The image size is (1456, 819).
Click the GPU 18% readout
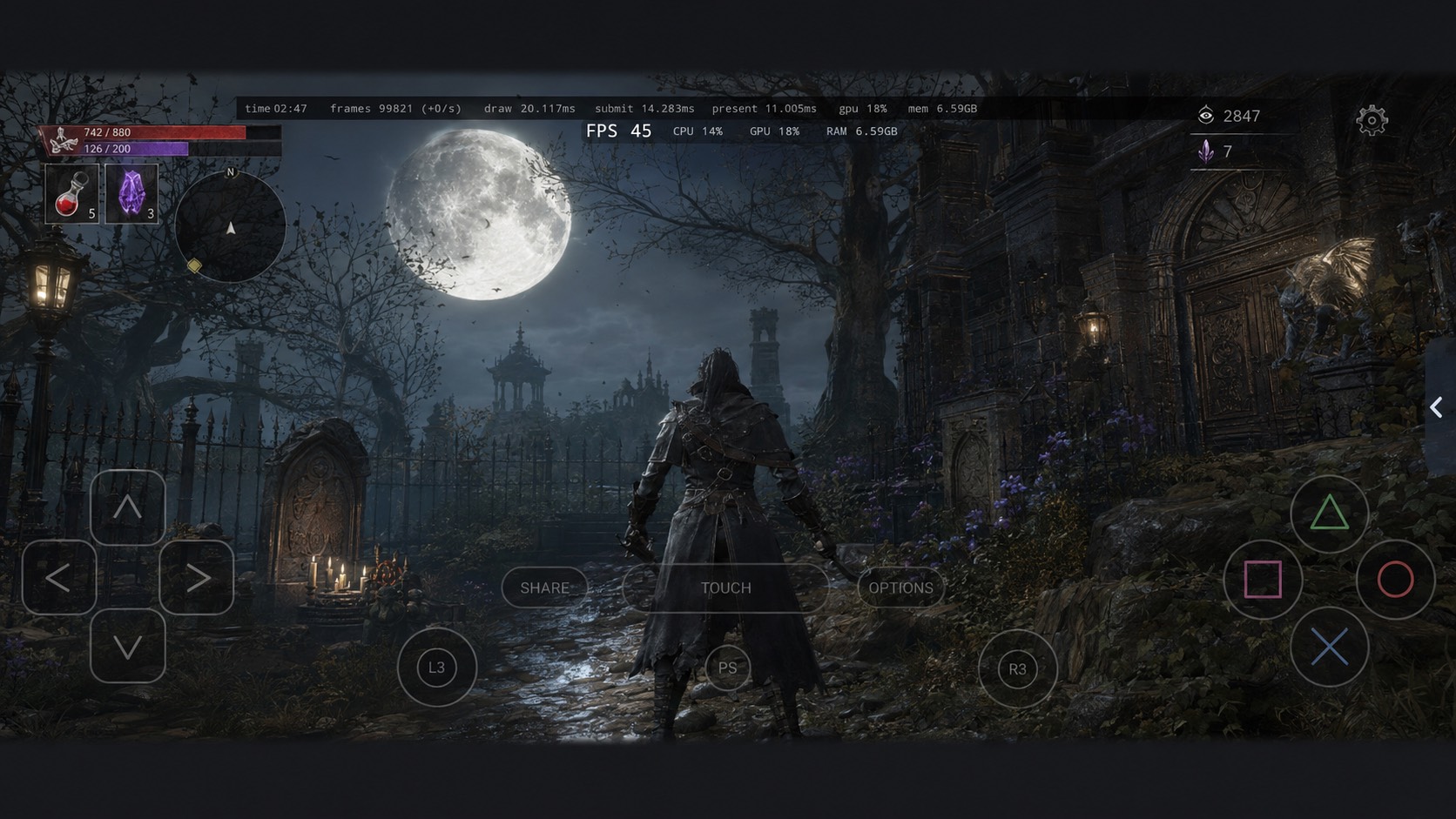tap(774, 131)
